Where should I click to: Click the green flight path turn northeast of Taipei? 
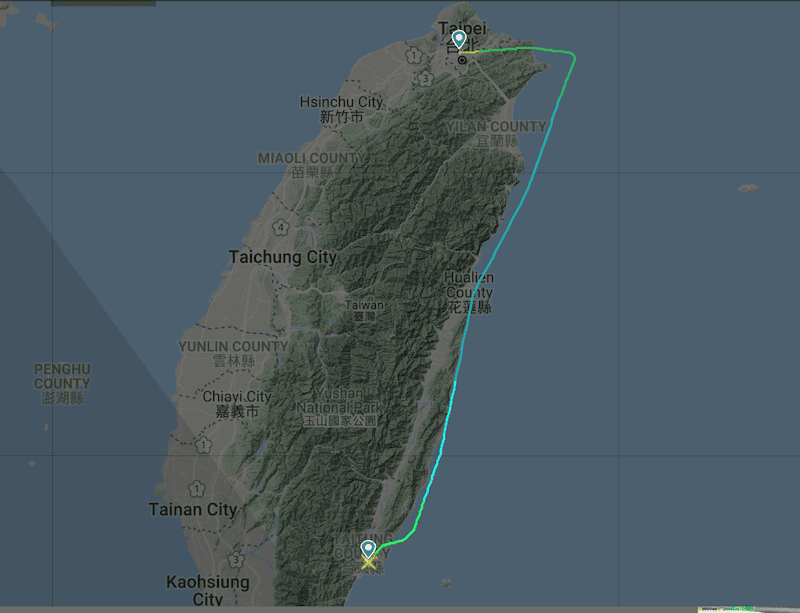[x=571, y=56]
